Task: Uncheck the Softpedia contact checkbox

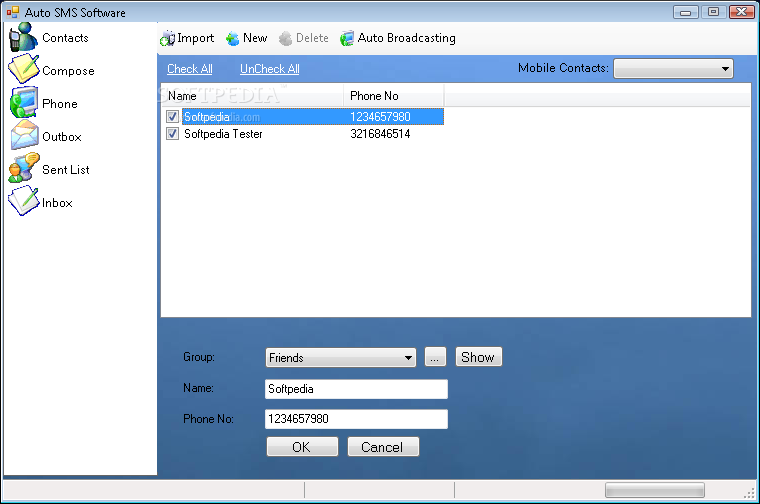Action: click(172, 116)
